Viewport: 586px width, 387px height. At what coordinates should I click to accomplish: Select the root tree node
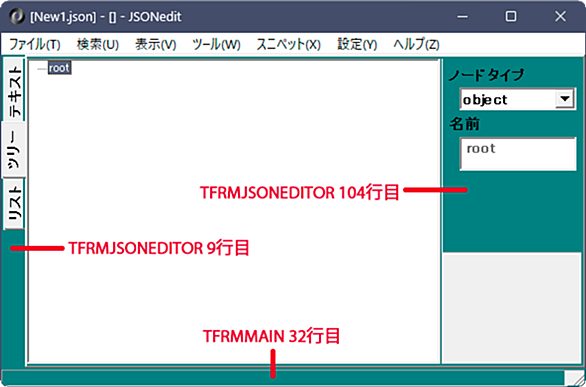[59, 68]
